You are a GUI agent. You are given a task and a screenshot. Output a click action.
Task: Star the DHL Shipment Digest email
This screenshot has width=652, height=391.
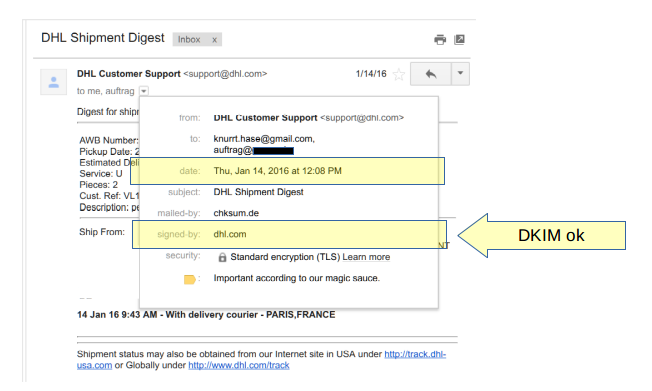399,74
